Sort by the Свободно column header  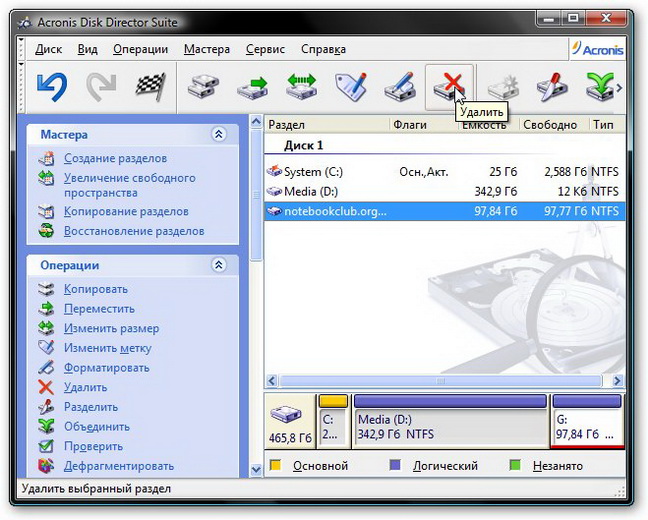tap(554, 124)
